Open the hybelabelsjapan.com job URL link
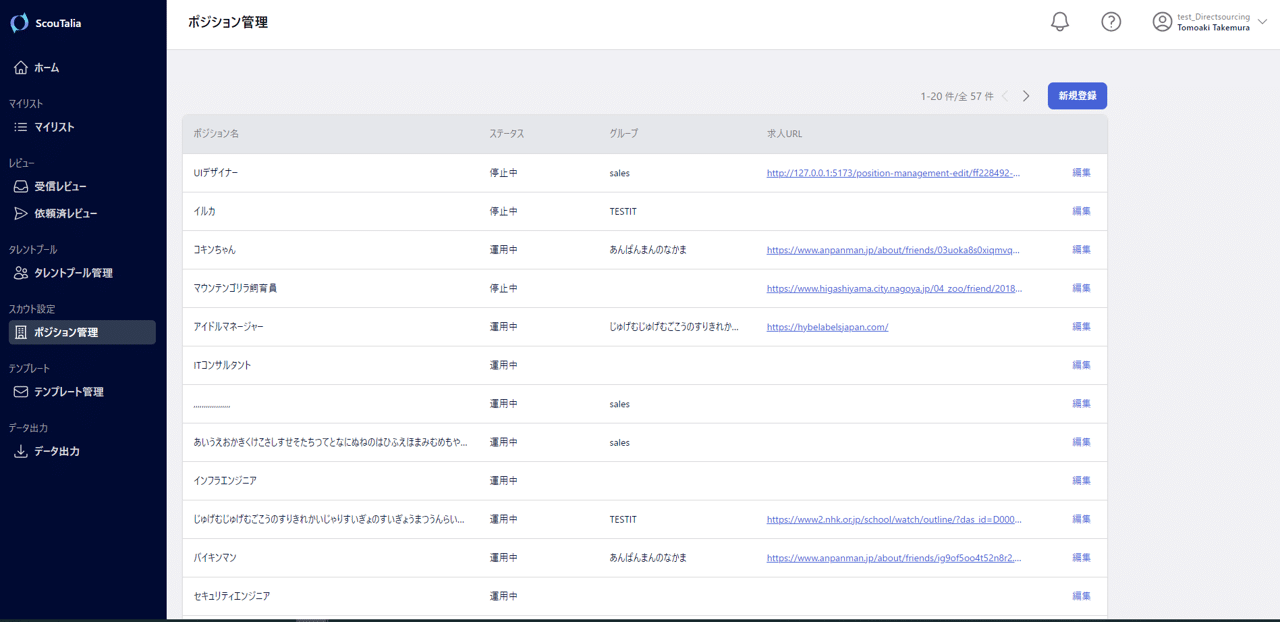 pyautogui.click(x=827, y=327)
